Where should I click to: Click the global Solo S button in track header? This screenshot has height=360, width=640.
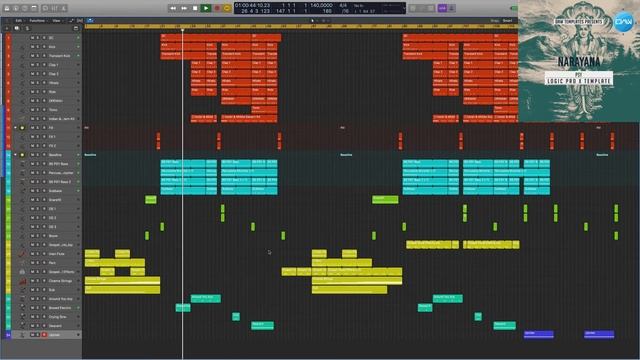(27, 29)
